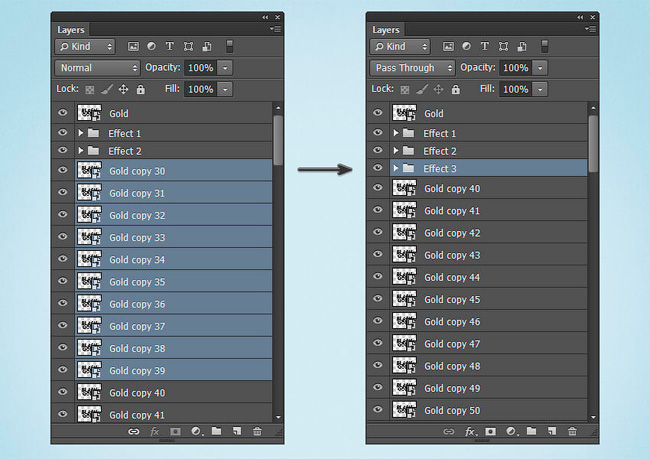Link layers in left panel

point(133,432)
